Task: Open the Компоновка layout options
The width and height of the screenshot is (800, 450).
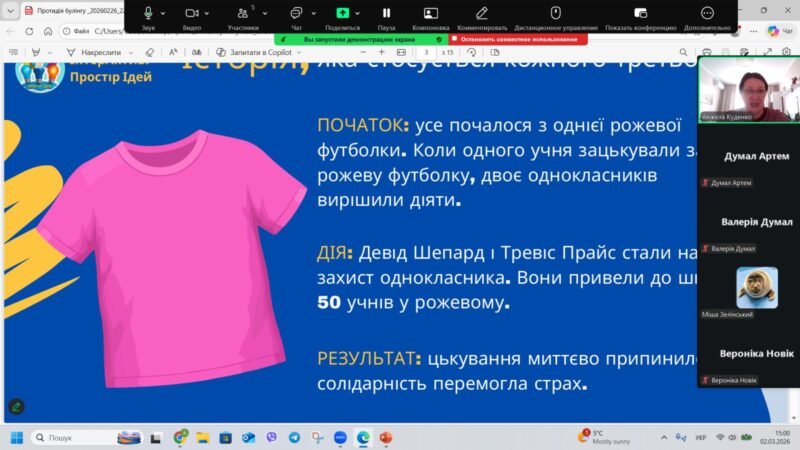Action: (431, 14)
